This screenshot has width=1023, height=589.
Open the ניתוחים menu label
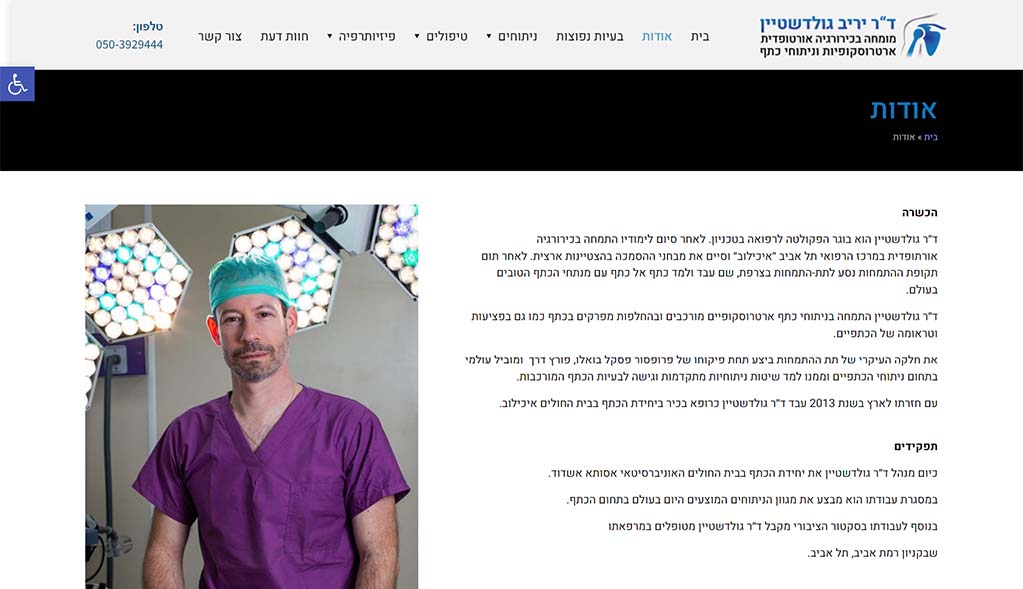coord(517,37)
